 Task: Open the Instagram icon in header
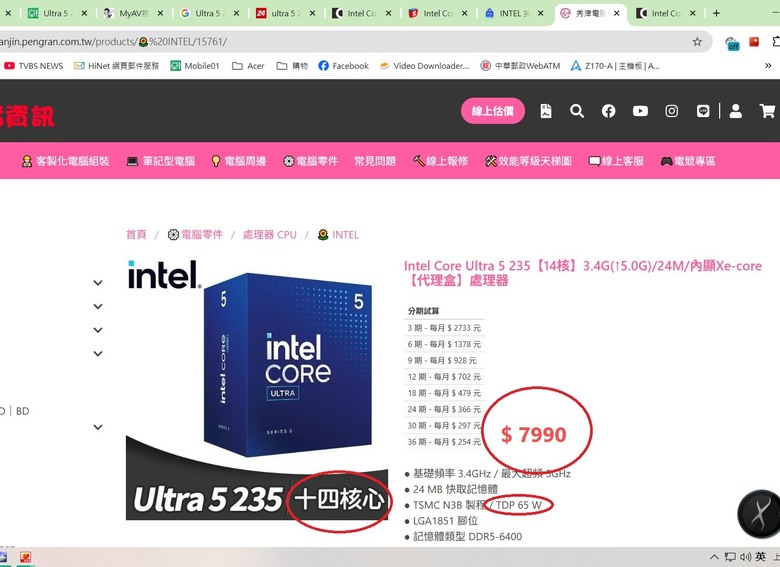point(672,111)
